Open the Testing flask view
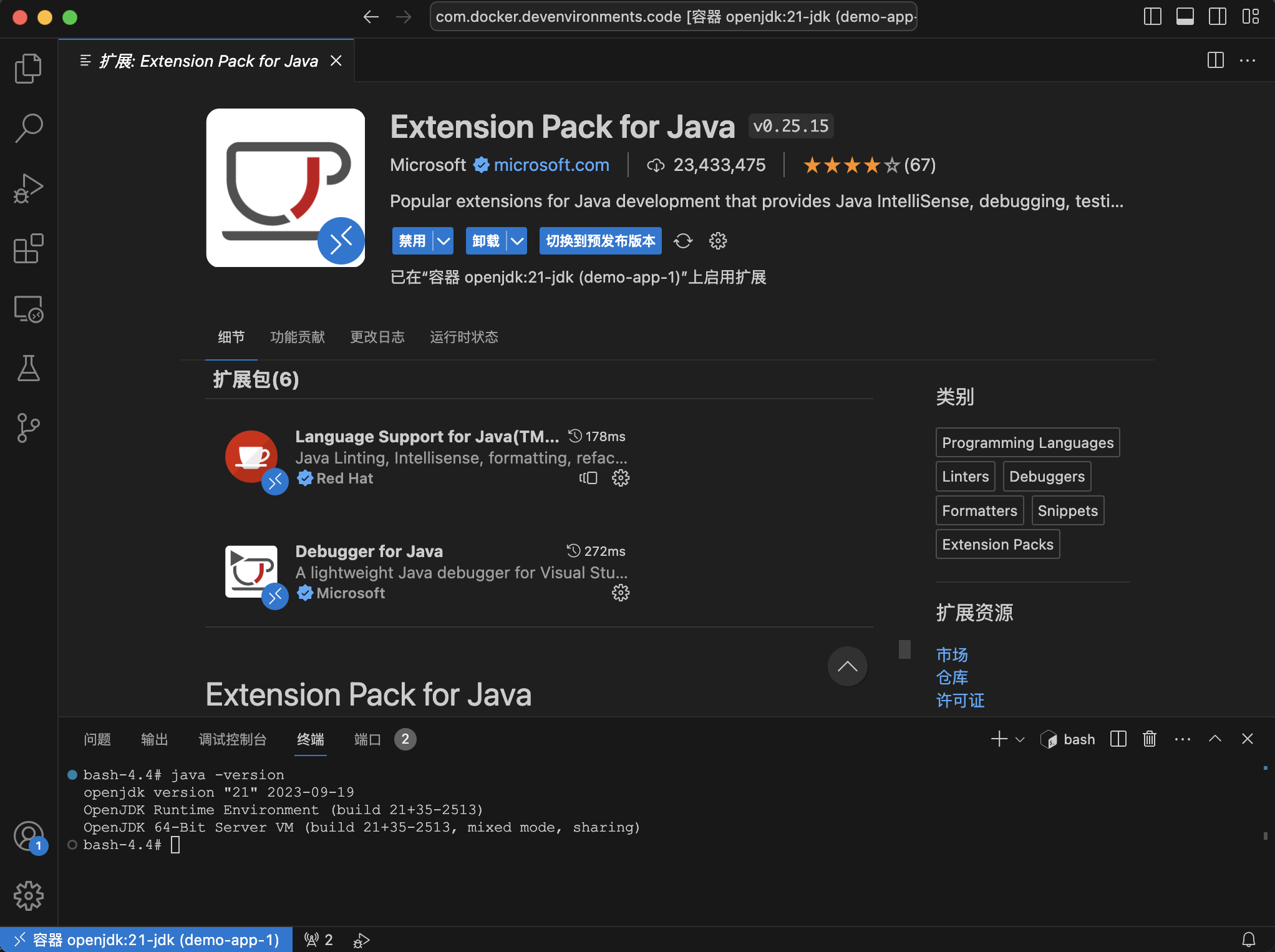 (28, 368)
